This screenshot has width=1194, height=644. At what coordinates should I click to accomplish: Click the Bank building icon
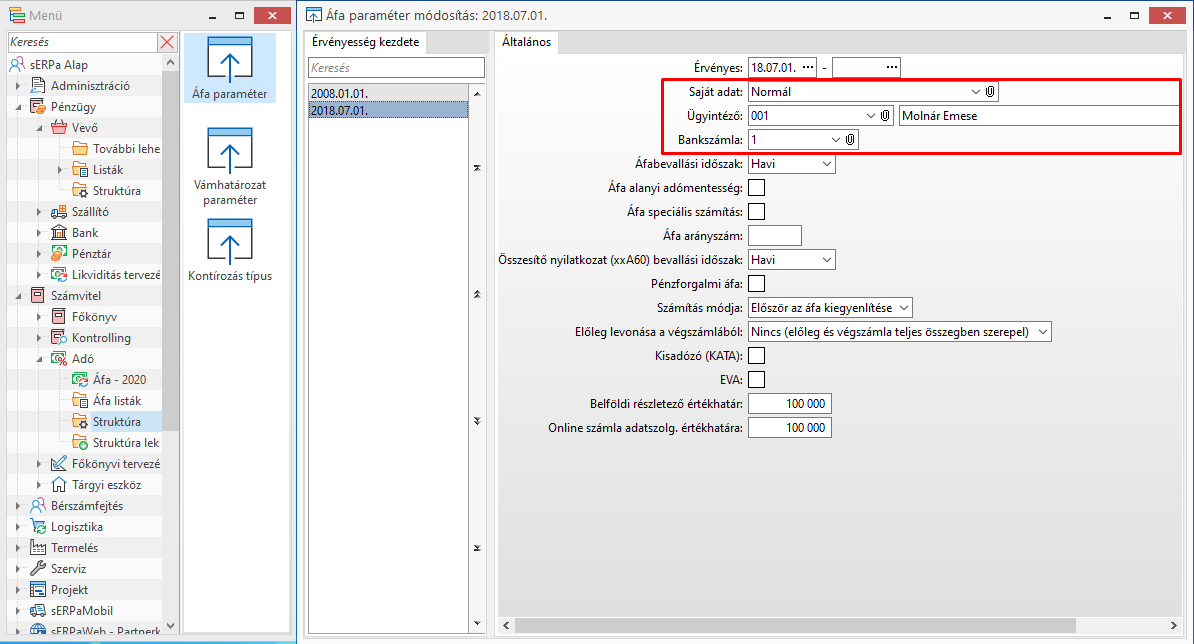click(x=59, y=232)
